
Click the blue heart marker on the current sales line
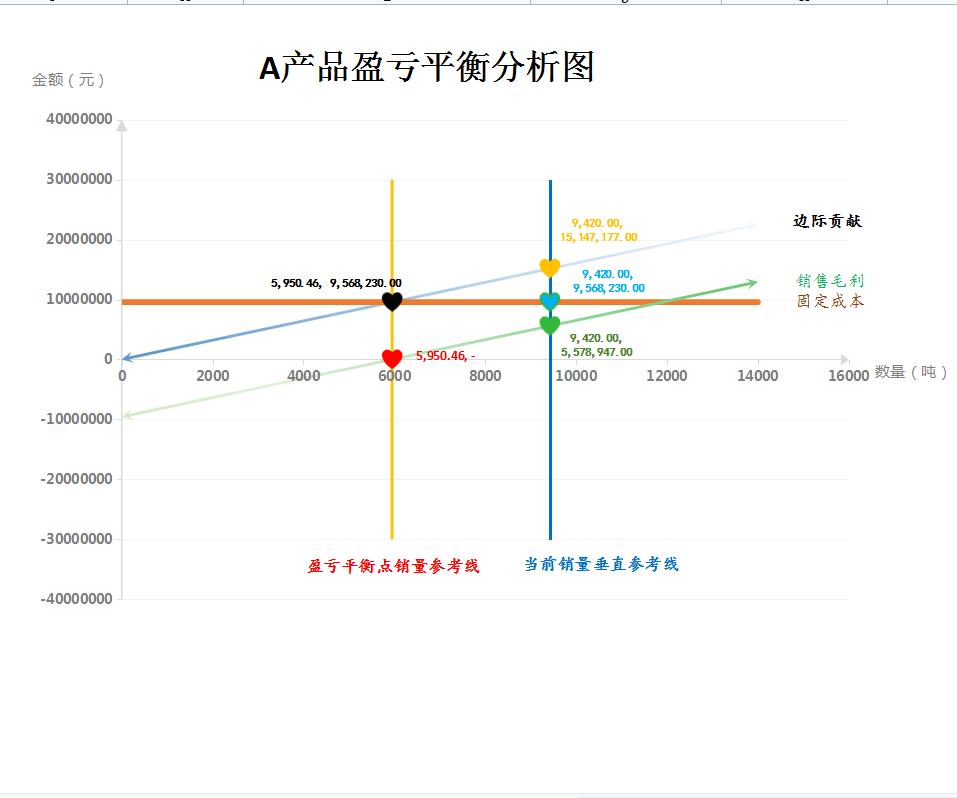click(550, 301)
